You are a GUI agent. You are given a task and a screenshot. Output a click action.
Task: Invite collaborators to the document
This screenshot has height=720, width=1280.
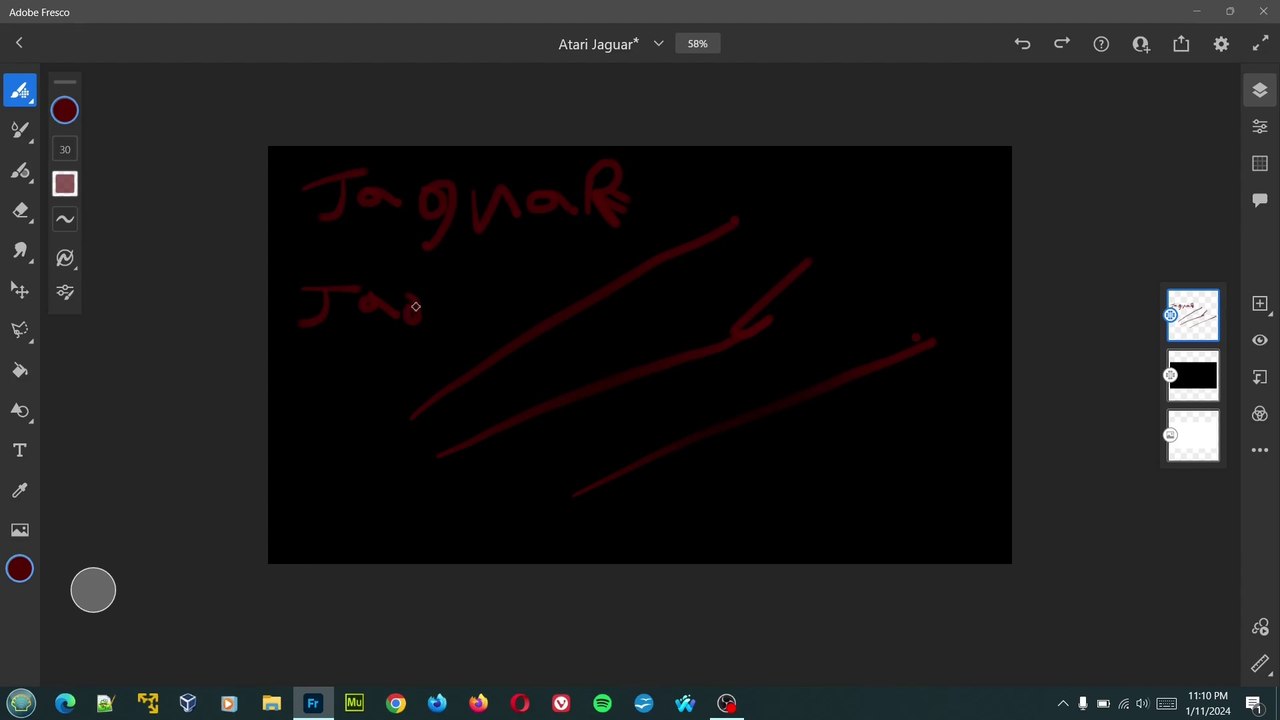point(1141,44)
